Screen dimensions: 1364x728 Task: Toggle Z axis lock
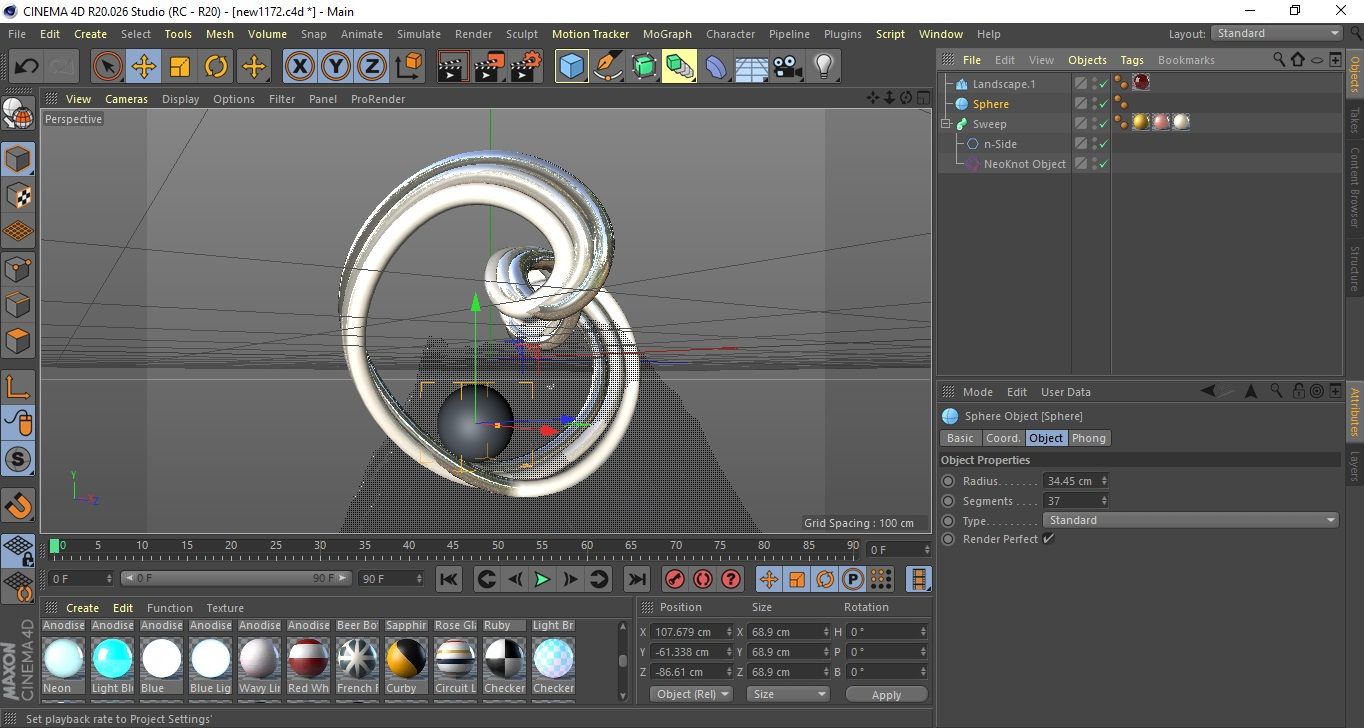(x=372, y=67)
